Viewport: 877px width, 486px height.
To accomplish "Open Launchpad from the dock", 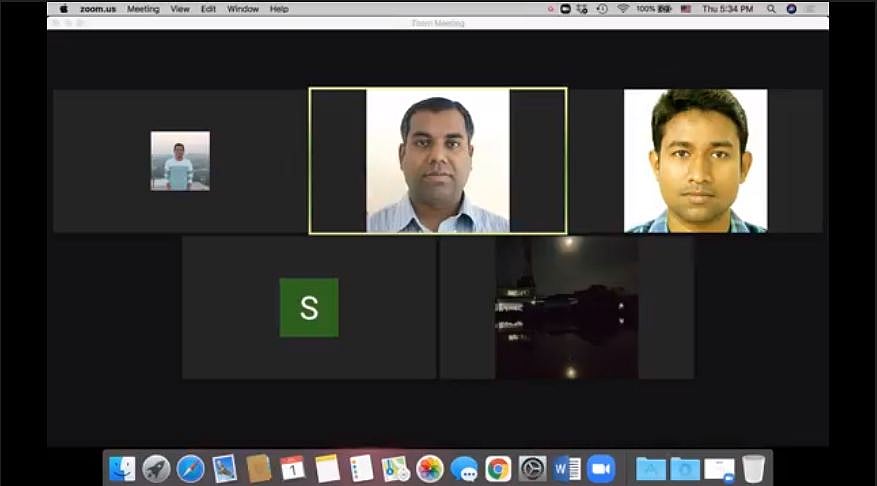I will click(x=156, y=468).
